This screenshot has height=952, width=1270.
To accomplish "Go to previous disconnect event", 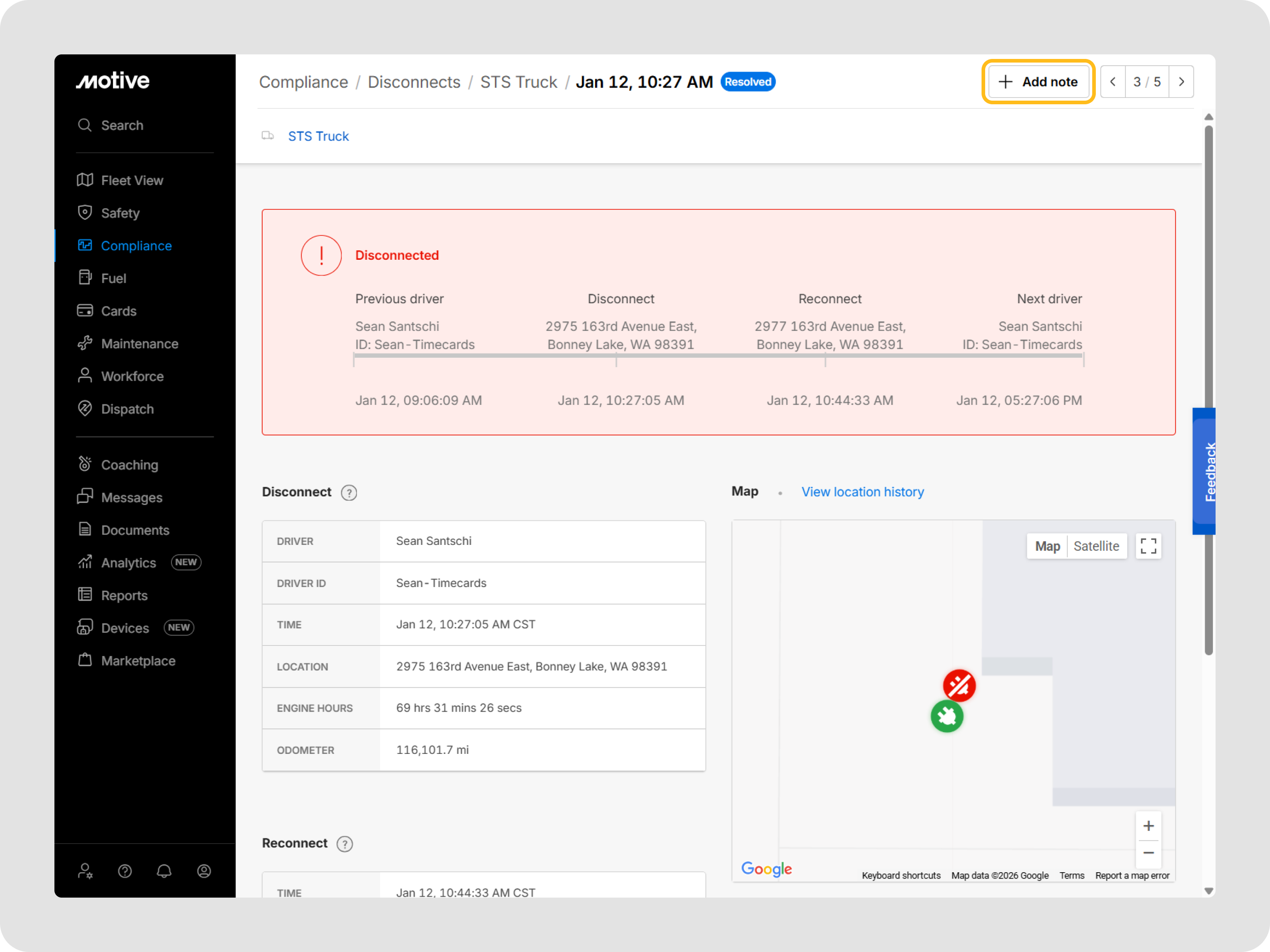I will pyautogui.click(x=1113, y=82).
